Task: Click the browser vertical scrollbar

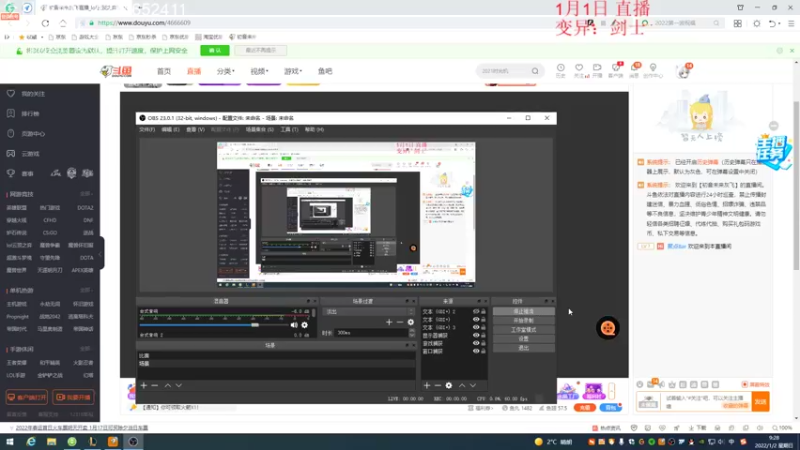Action: click(796, 186)
